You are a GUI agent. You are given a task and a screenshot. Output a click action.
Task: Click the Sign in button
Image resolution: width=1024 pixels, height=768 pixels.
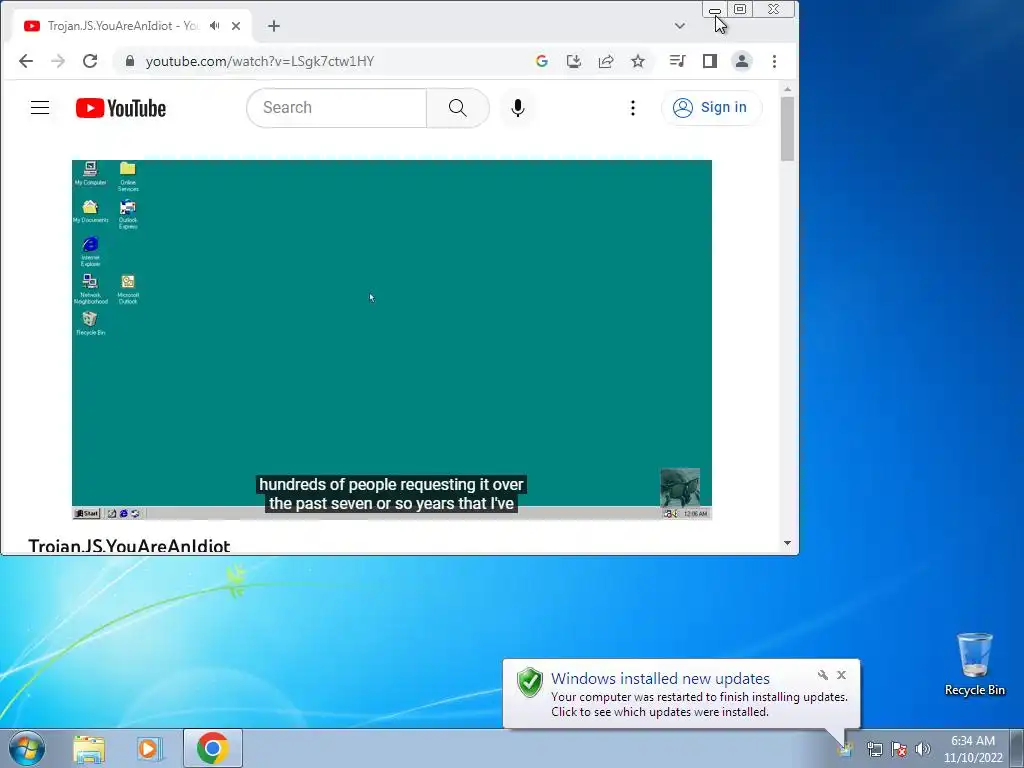point(711,108)
